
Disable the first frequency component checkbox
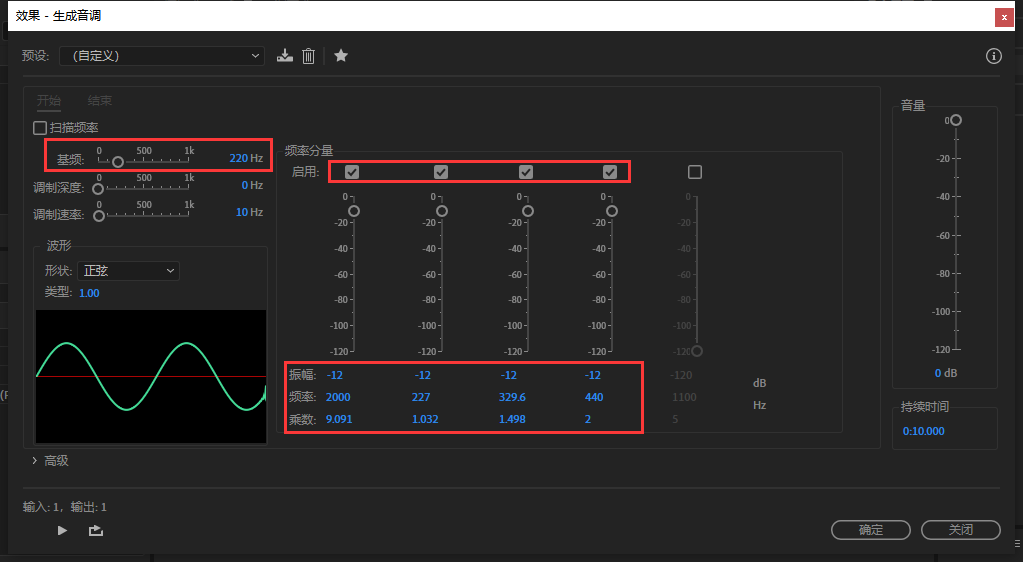[x=352, y=172]
